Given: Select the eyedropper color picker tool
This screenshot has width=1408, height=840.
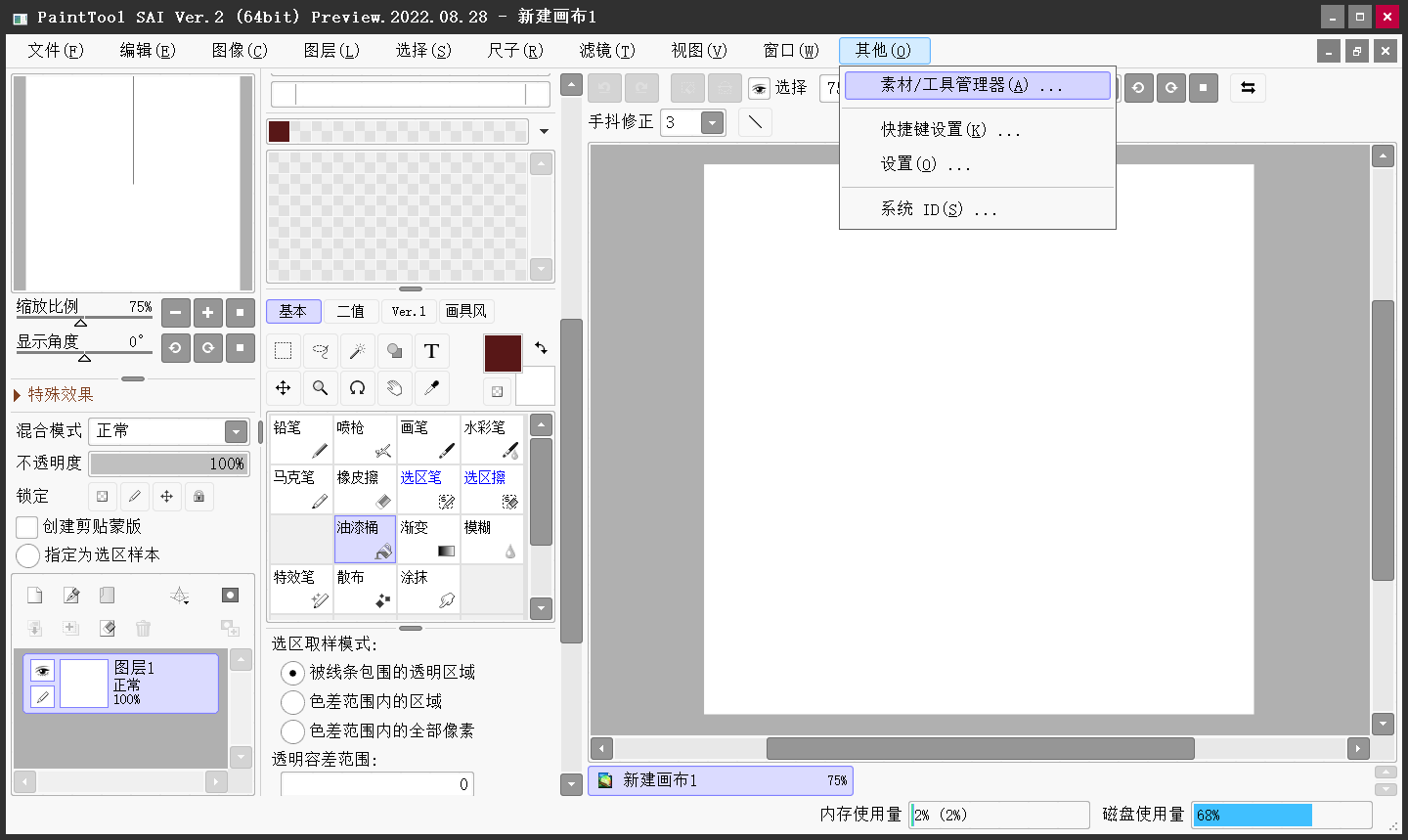Looking at the screenshot, I should click(431, 388).
